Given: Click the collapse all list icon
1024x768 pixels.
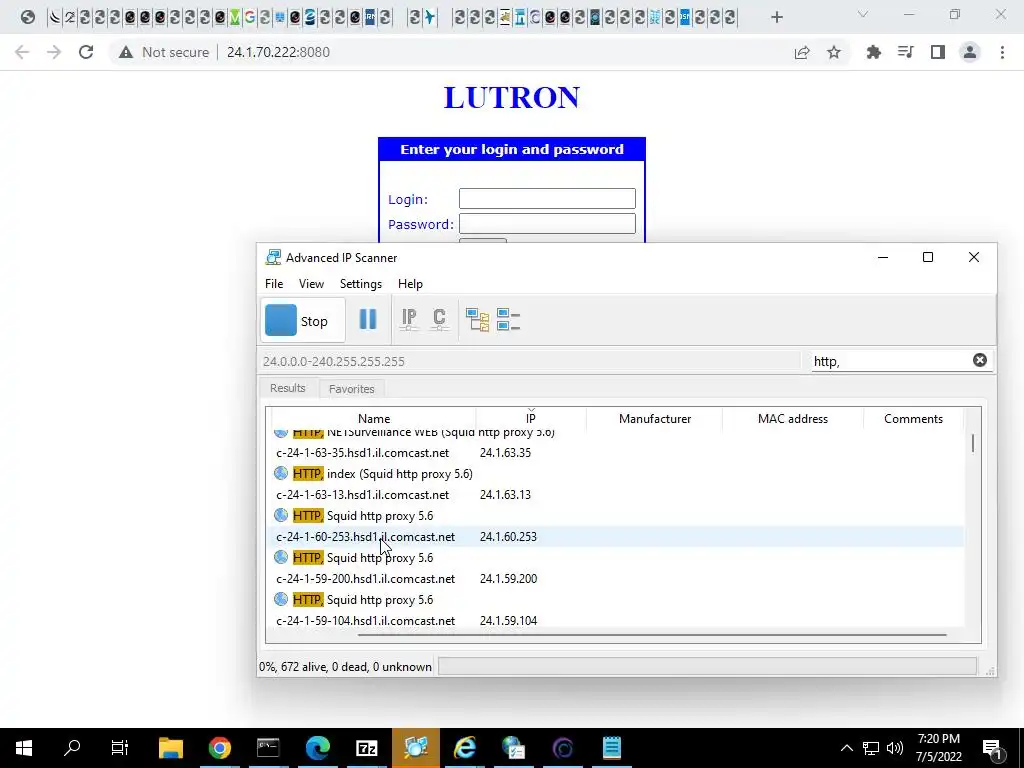Looking at the screenshot, I should 508,319.
